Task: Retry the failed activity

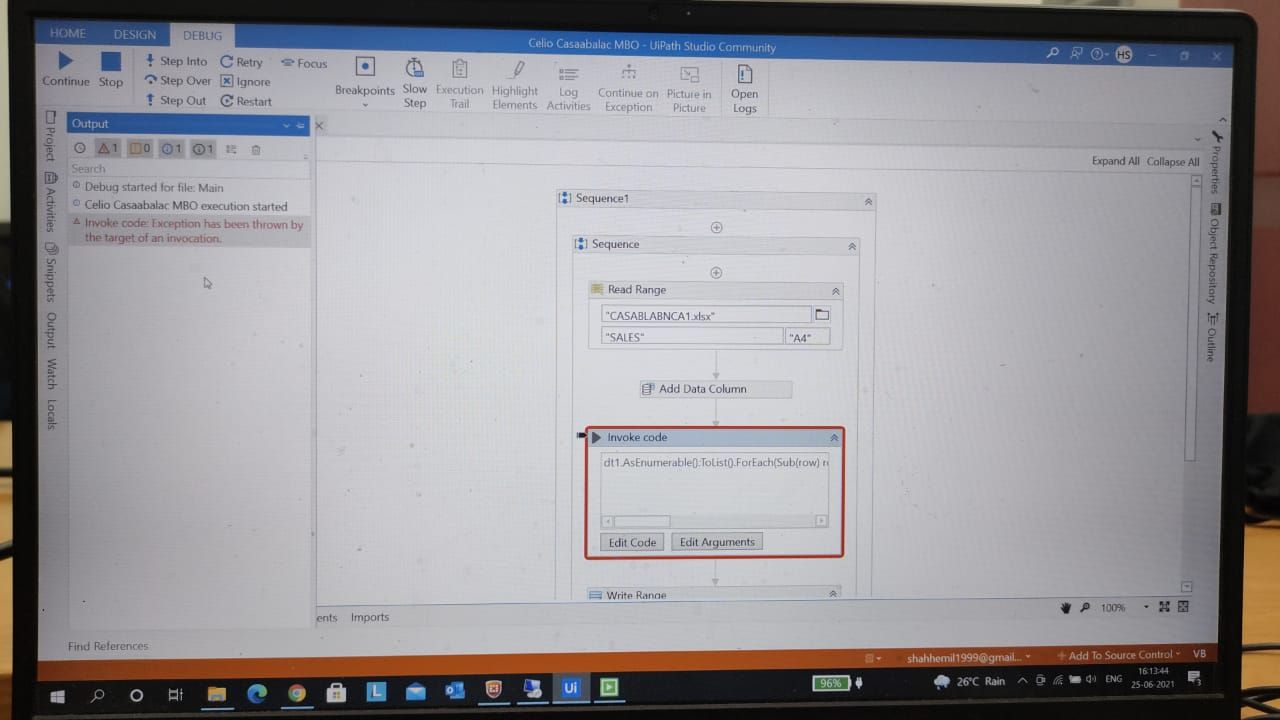Action: [x=241, y=62]
